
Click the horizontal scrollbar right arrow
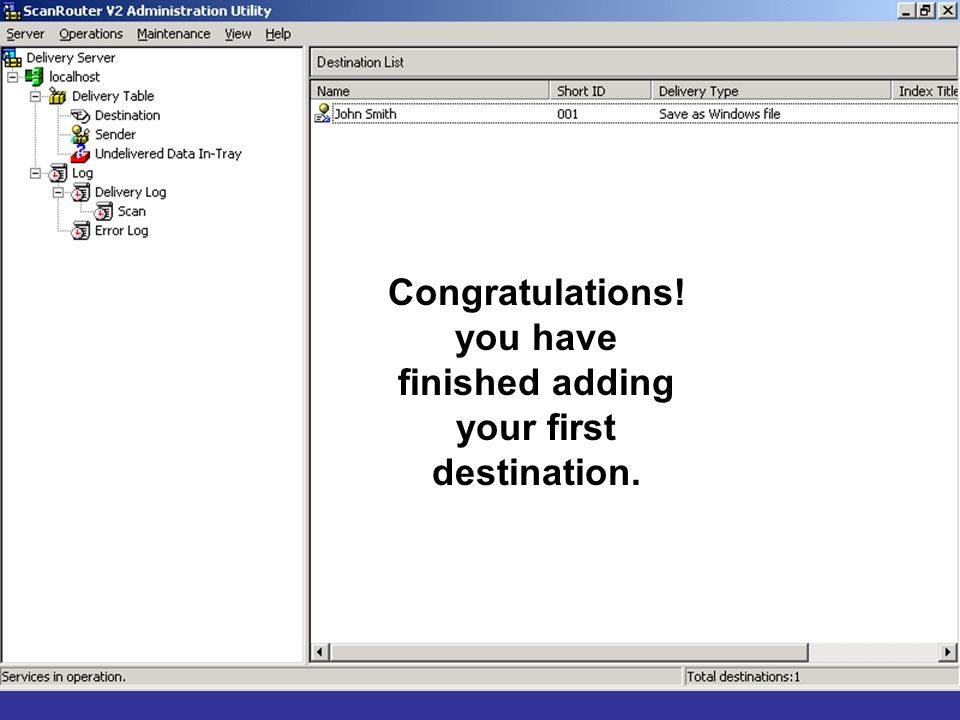(948, 652)
